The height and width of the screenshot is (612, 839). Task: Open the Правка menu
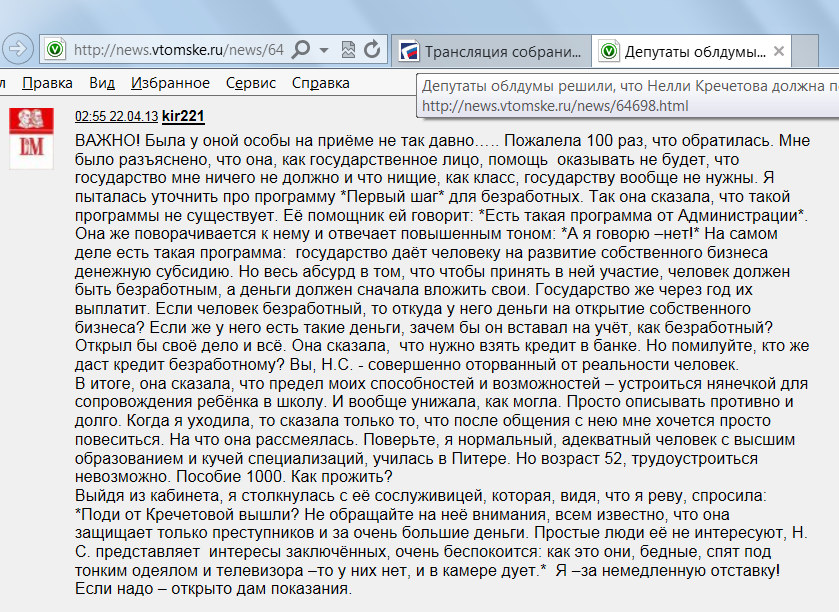47,83
